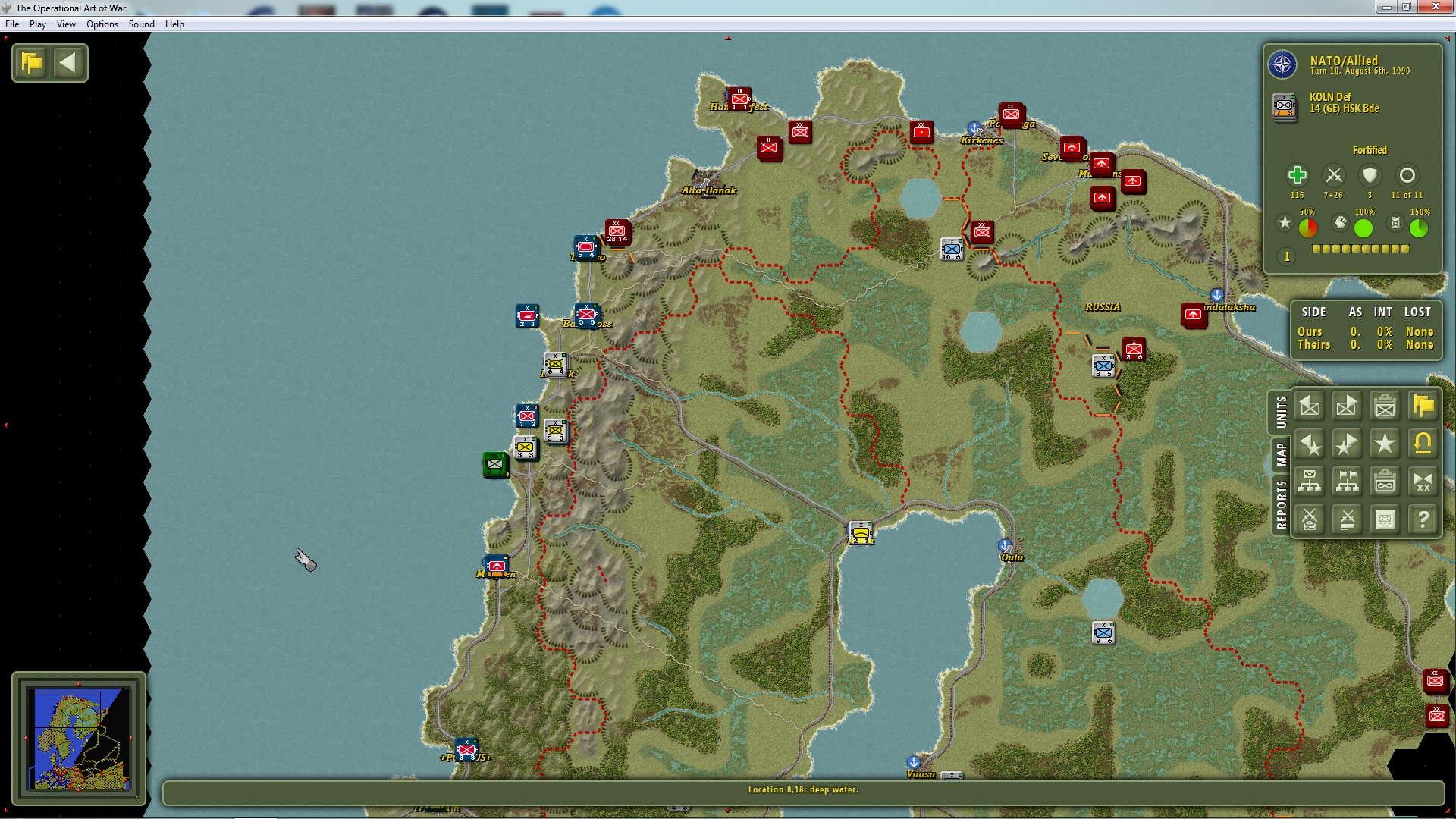1456x819 pixels.
Task: Open the Sound menu
Action: tap(142, 24)
